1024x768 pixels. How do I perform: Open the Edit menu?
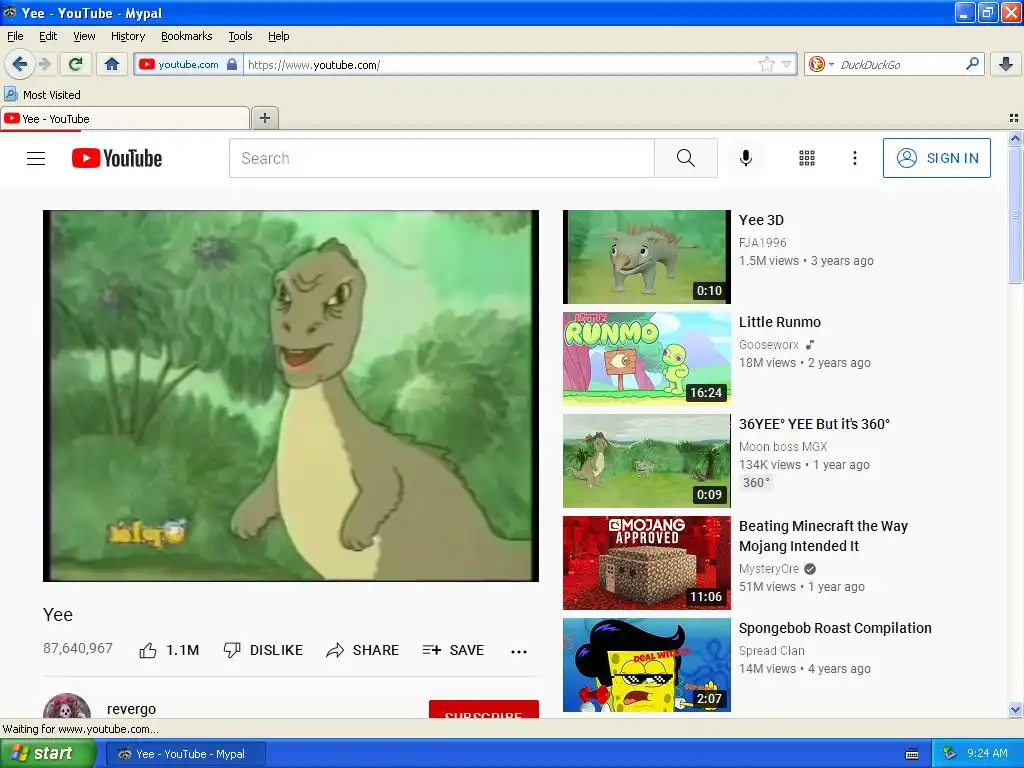tap(48, 36)
